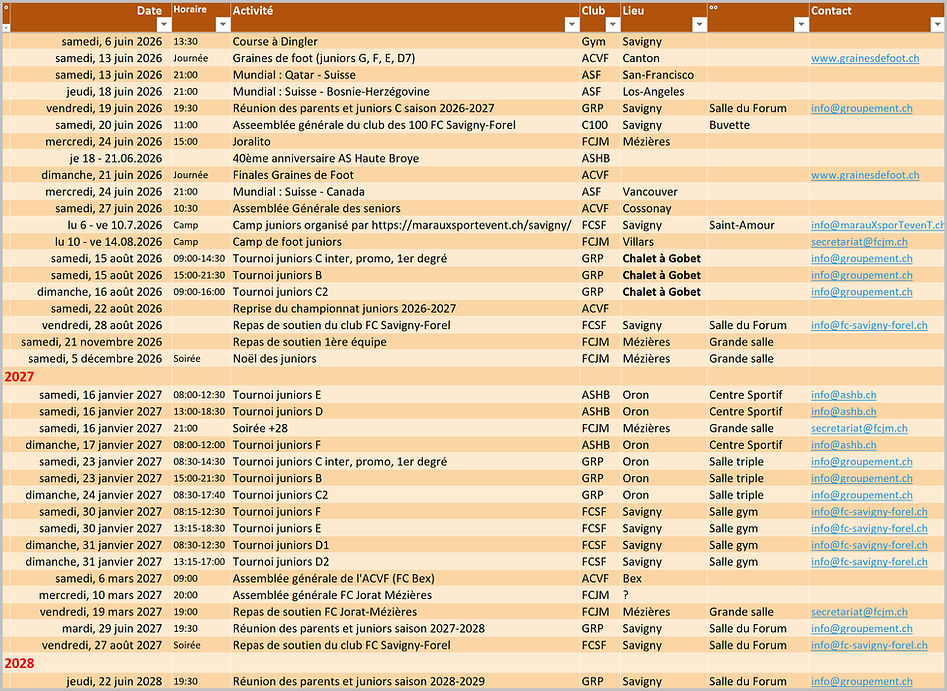
Task: Open the Horaire column filter dropdown
Action: pyautogui.click(x=223, y=24)
